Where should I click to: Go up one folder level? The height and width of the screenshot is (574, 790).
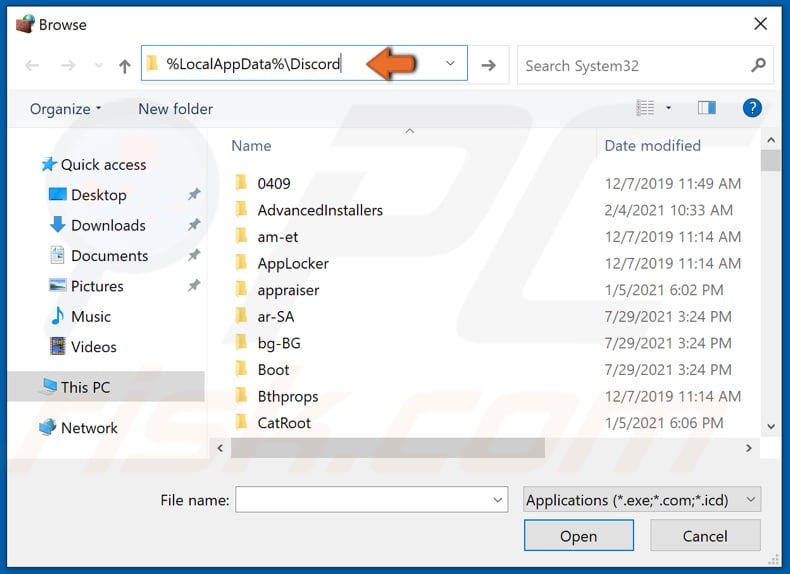coord(124,66)
